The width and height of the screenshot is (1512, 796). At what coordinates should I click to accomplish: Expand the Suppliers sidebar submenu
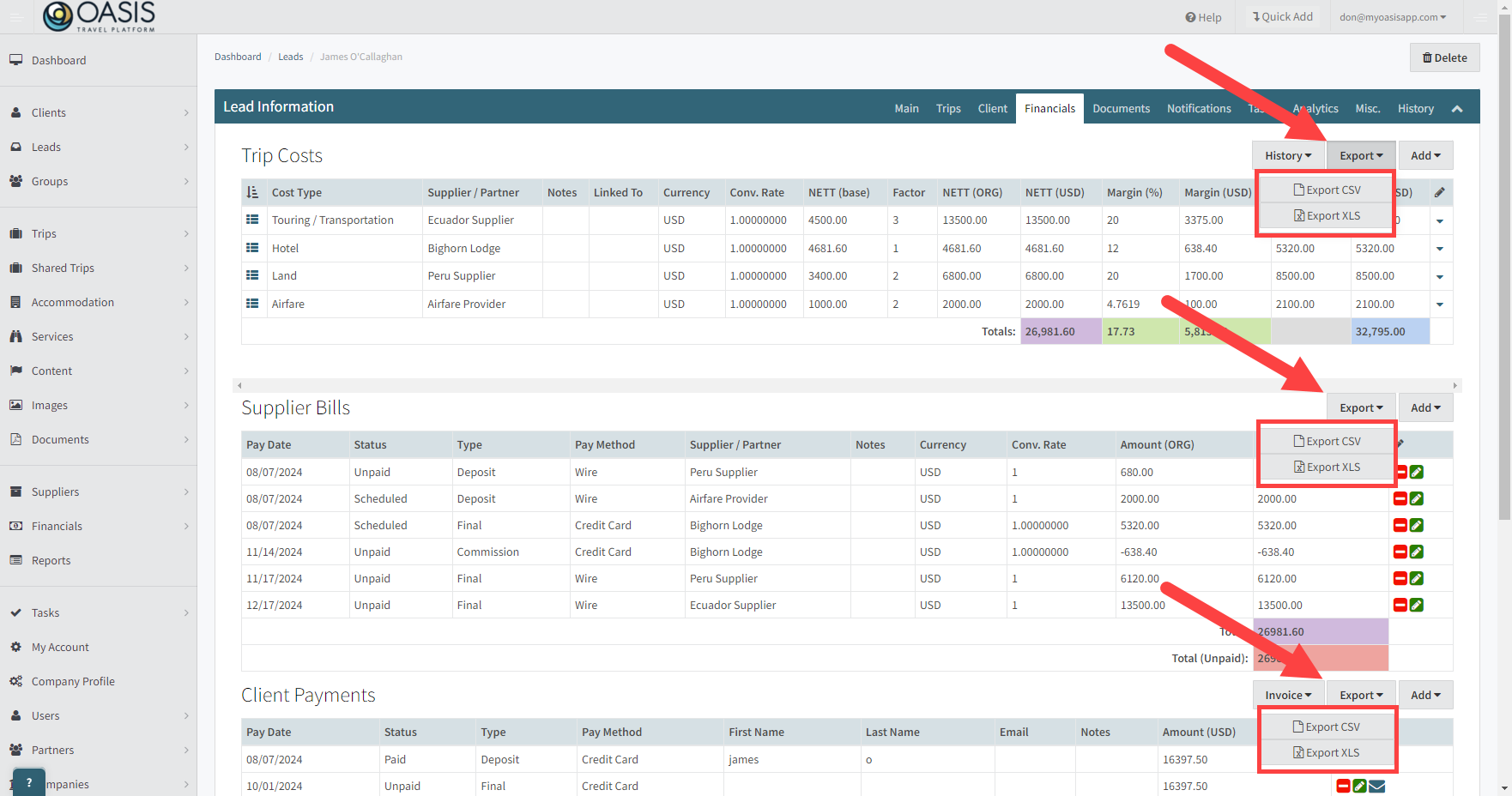click(186, 491)
